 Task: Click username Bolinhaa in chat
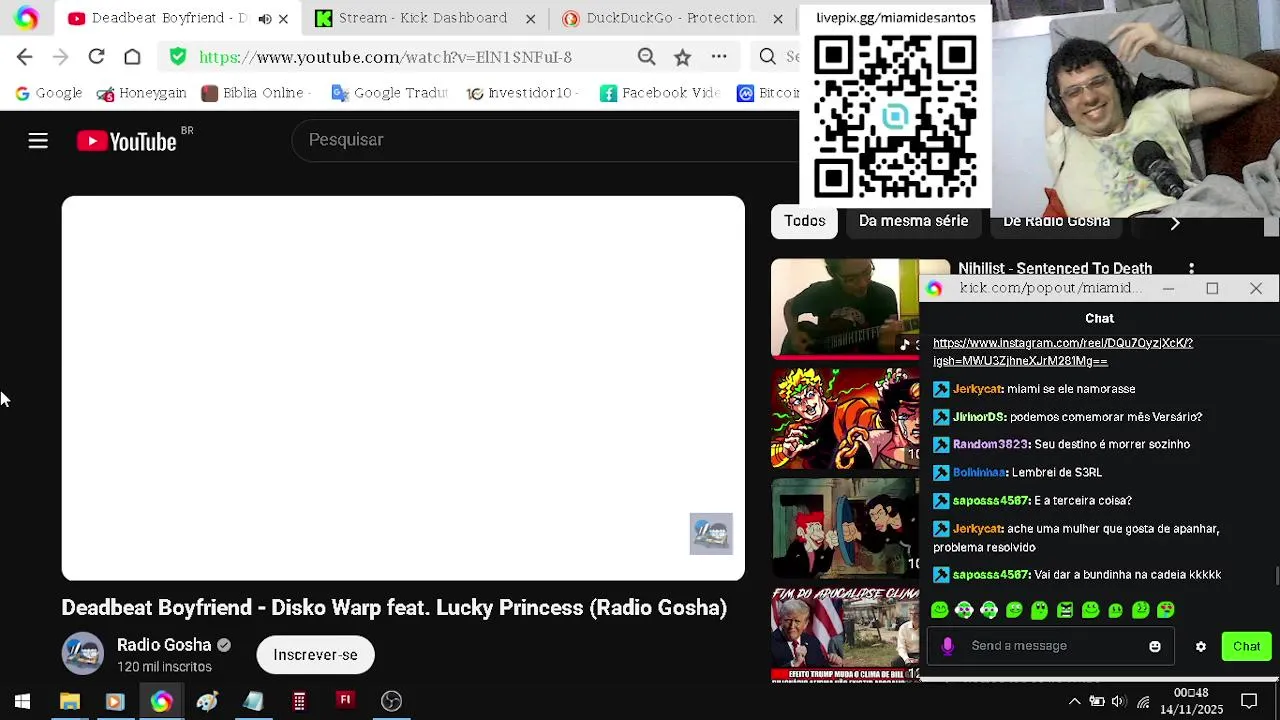[978, 472]
